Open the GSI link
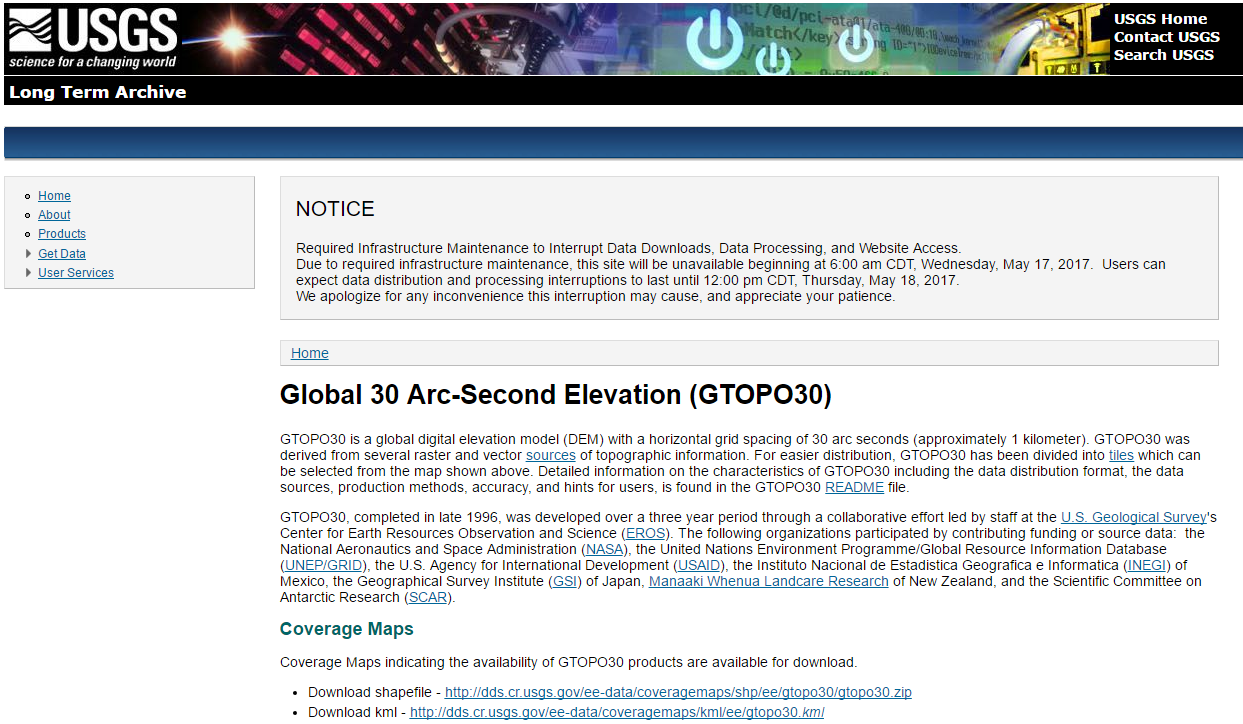 (565, 581)
